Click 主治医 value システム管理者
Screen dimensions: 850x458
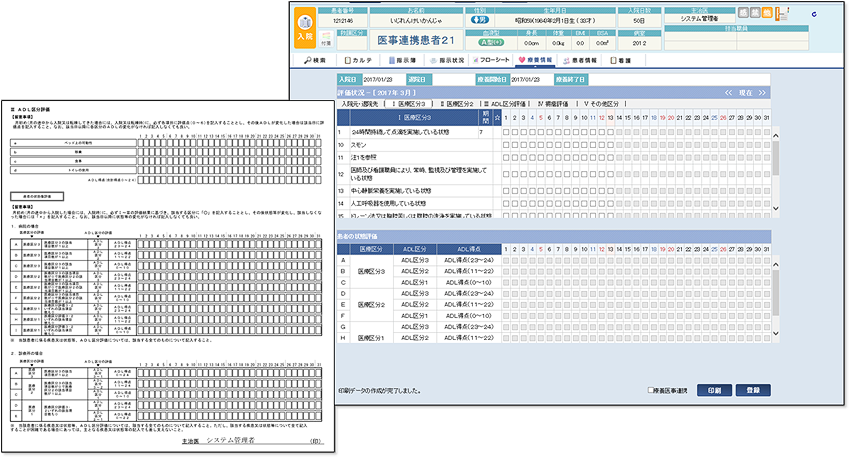pos(699,18)
